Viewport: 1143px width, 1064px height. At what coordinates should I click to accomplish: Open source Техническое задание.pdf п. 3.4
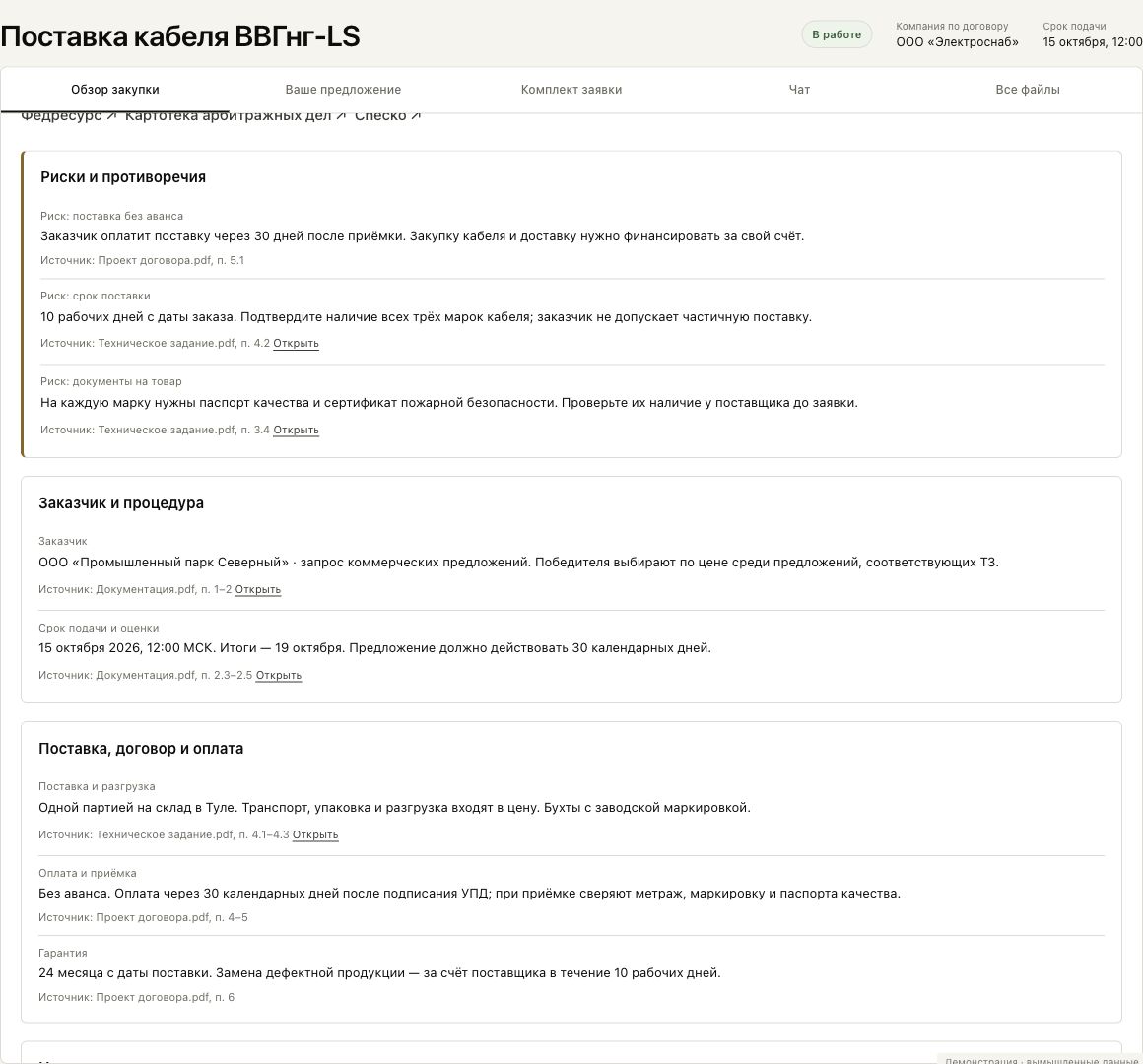[x=296, y=430]
